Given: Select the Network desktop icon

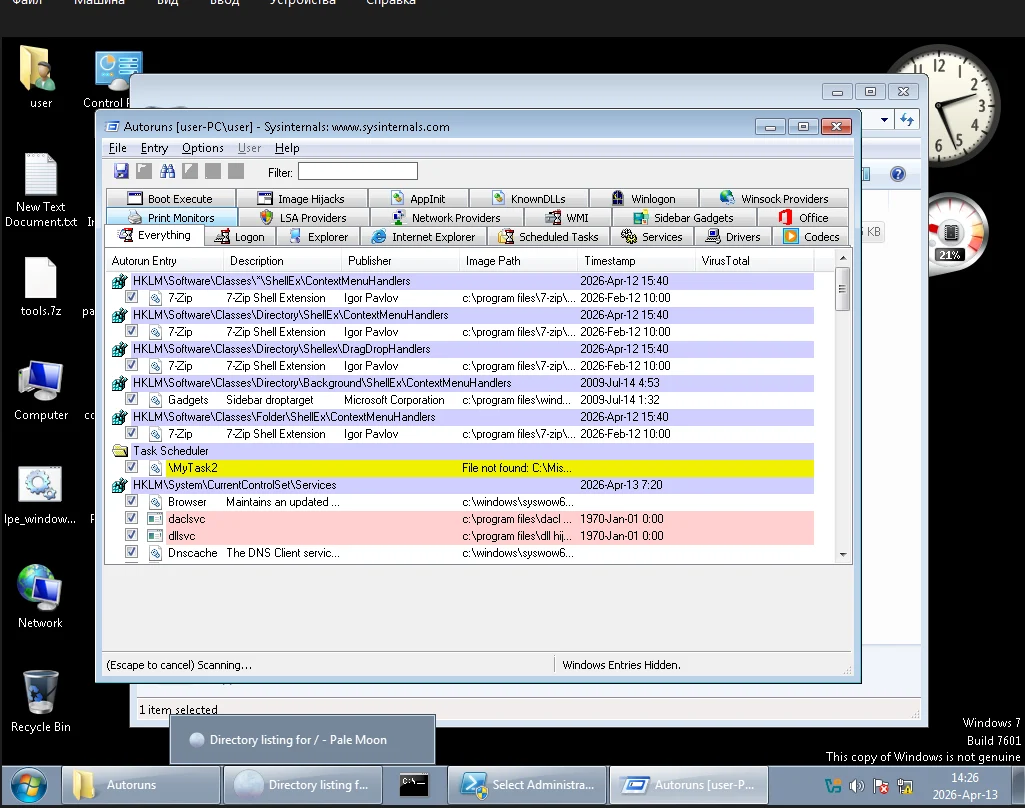Looking at the screenshot, I should tap(40, 596).
